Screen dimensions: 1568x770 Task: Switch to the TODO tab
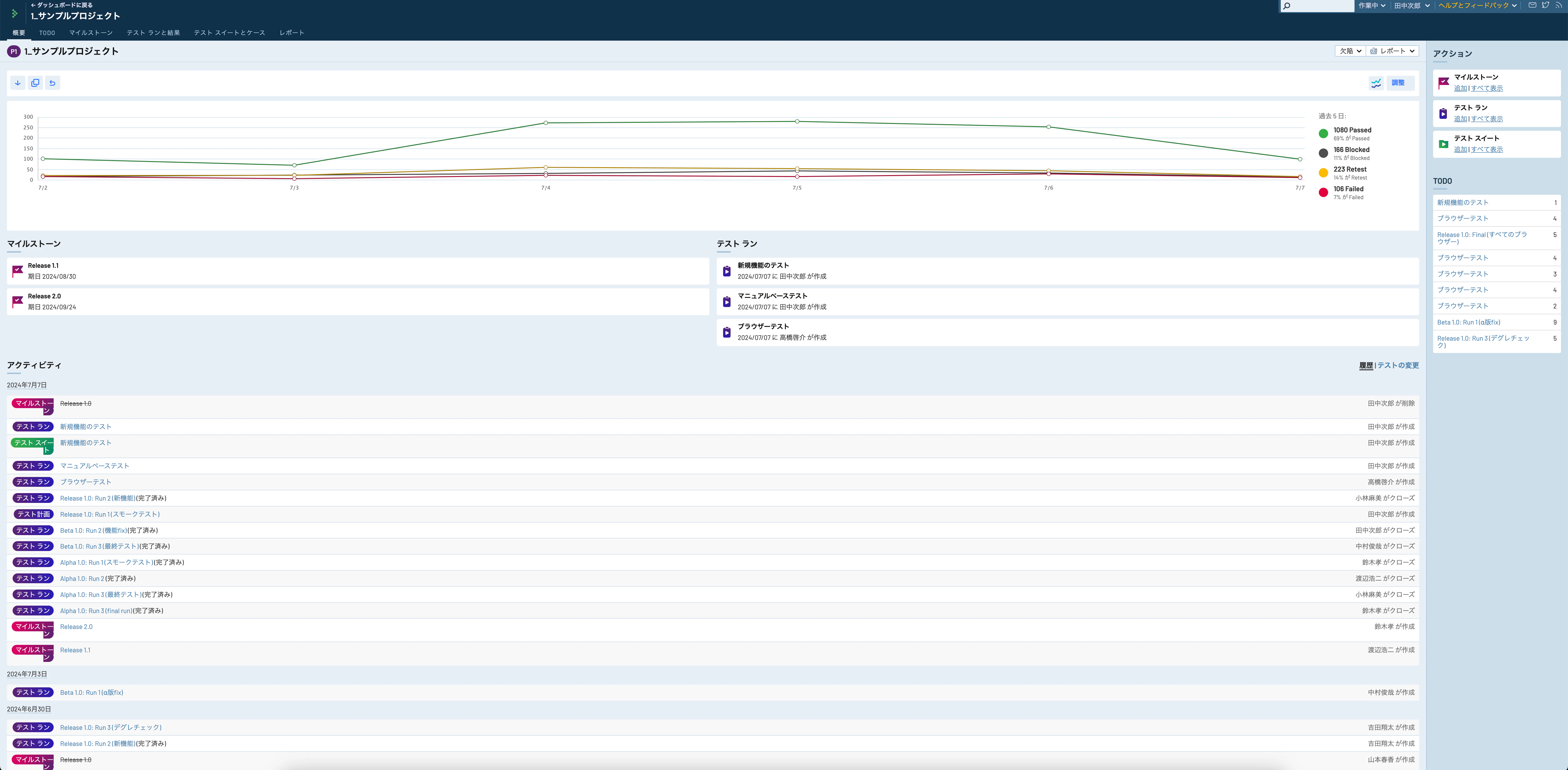[x=47, y=33]
